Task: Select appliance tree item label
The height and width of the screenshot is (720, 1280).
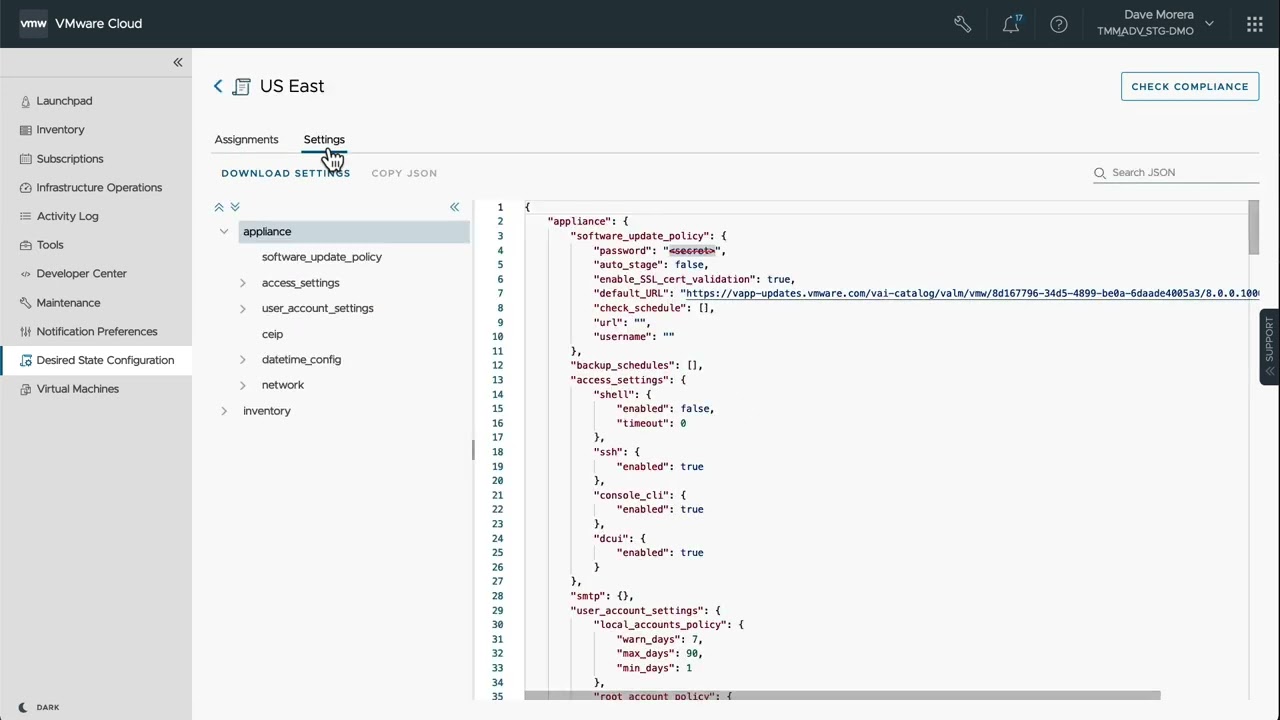Action: [267, 232]
